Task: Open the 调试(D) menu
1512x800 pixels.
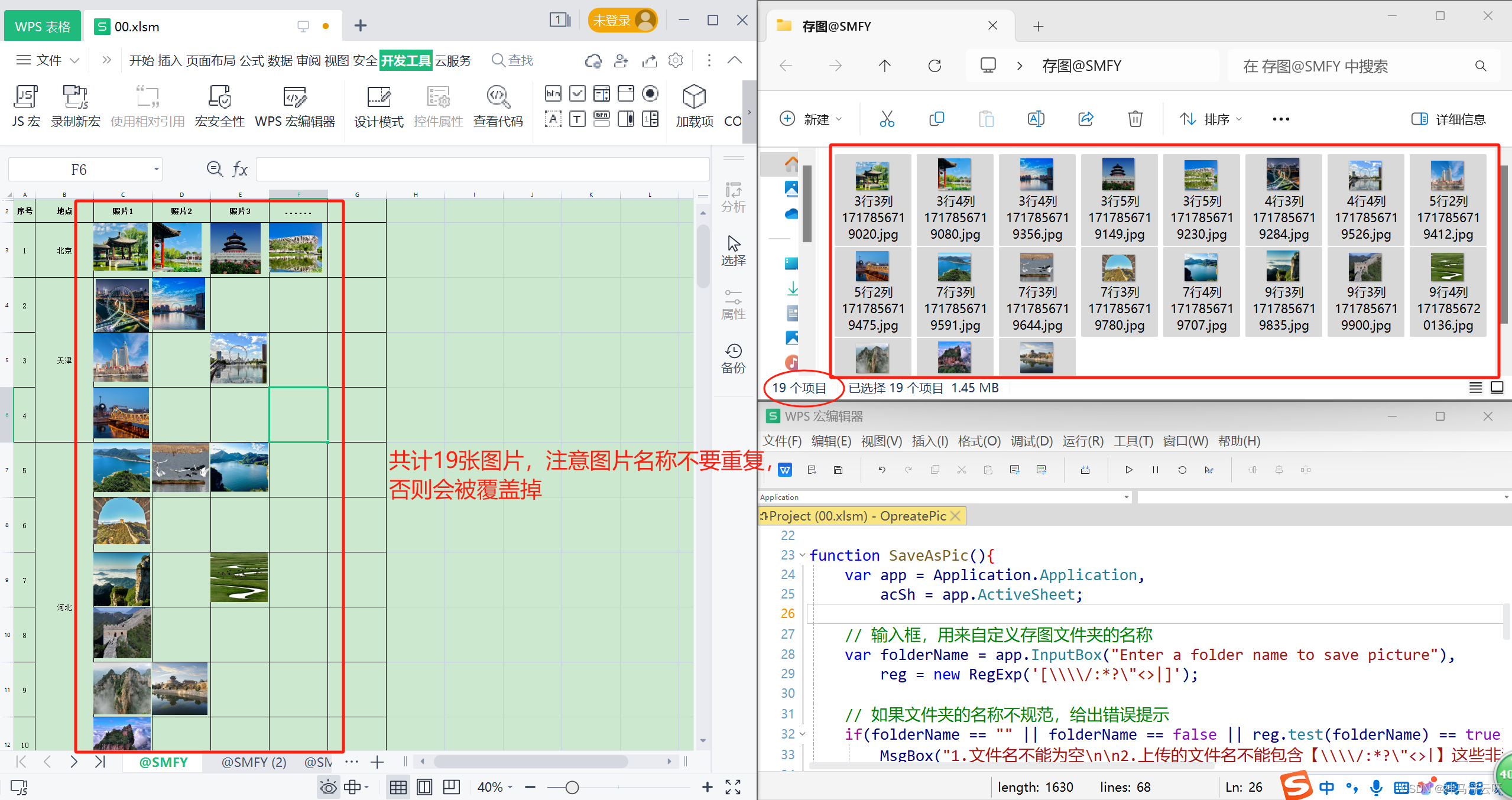Action: coord(1031,441)
